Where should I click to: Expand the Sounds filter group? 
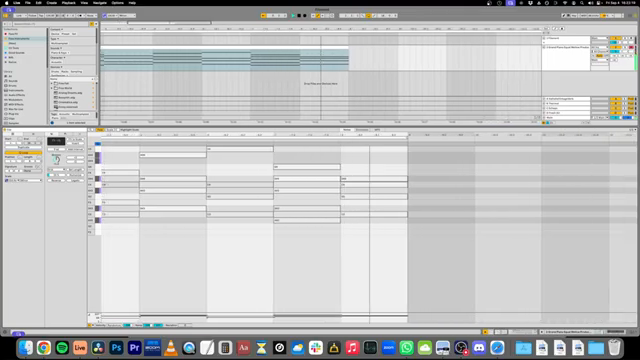pos(56,48)
